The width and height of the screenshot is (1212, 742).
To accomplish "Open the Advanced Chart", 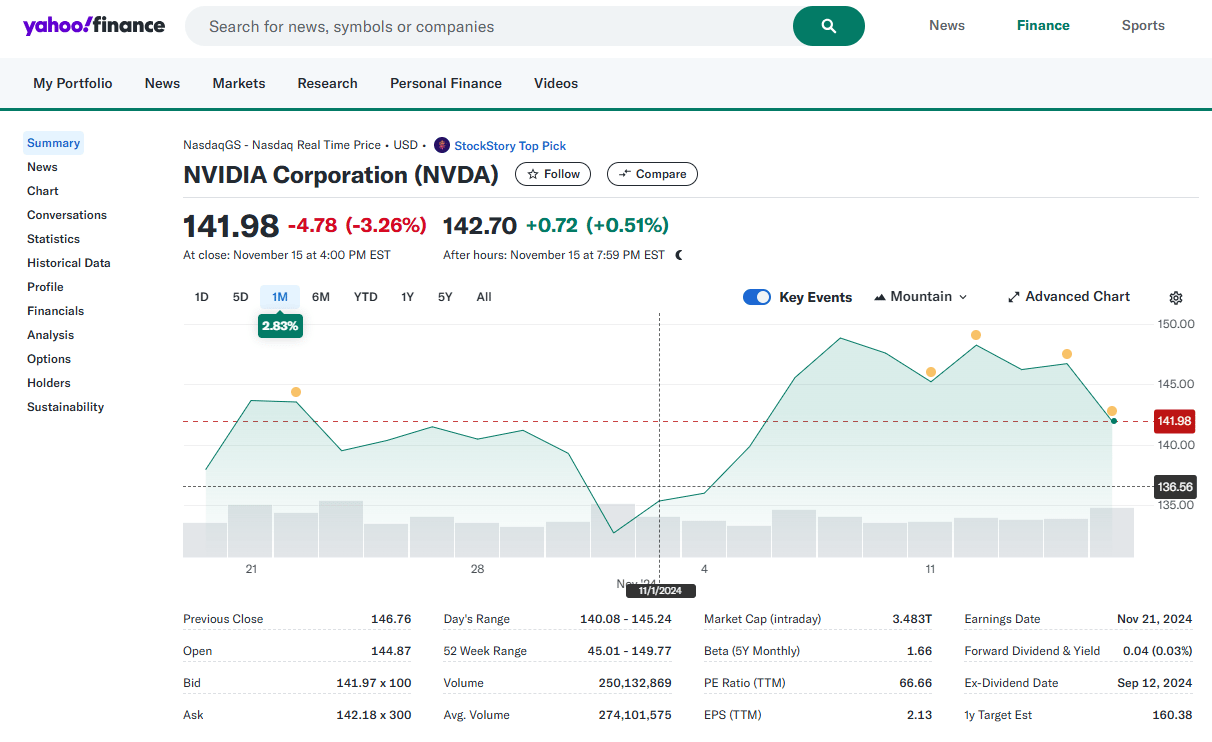I will (x=1068, y=297).
